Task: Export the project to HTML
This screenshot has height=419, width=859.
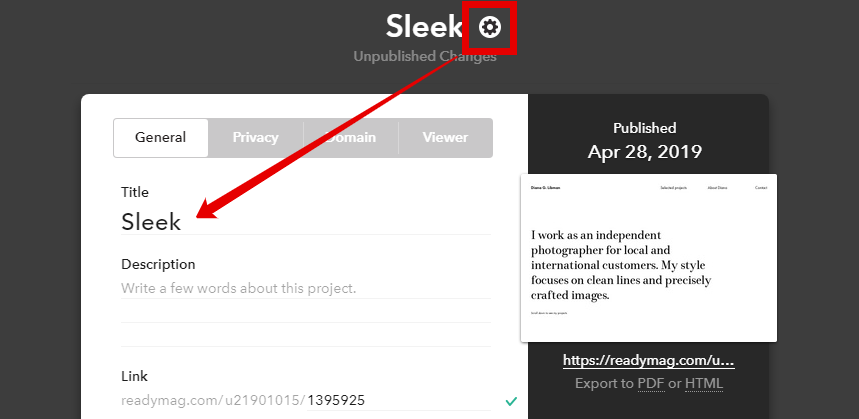Action: (x=704, y=383)
